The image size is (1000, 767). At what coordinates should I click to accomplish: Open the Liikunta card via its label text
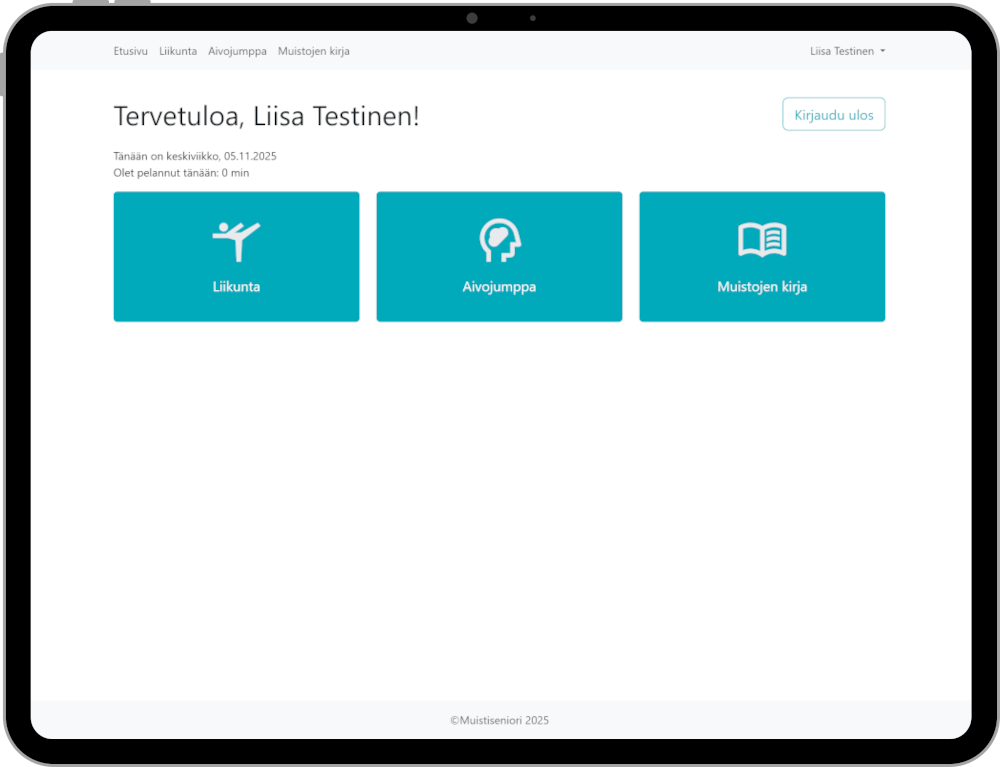pos(236,287)
